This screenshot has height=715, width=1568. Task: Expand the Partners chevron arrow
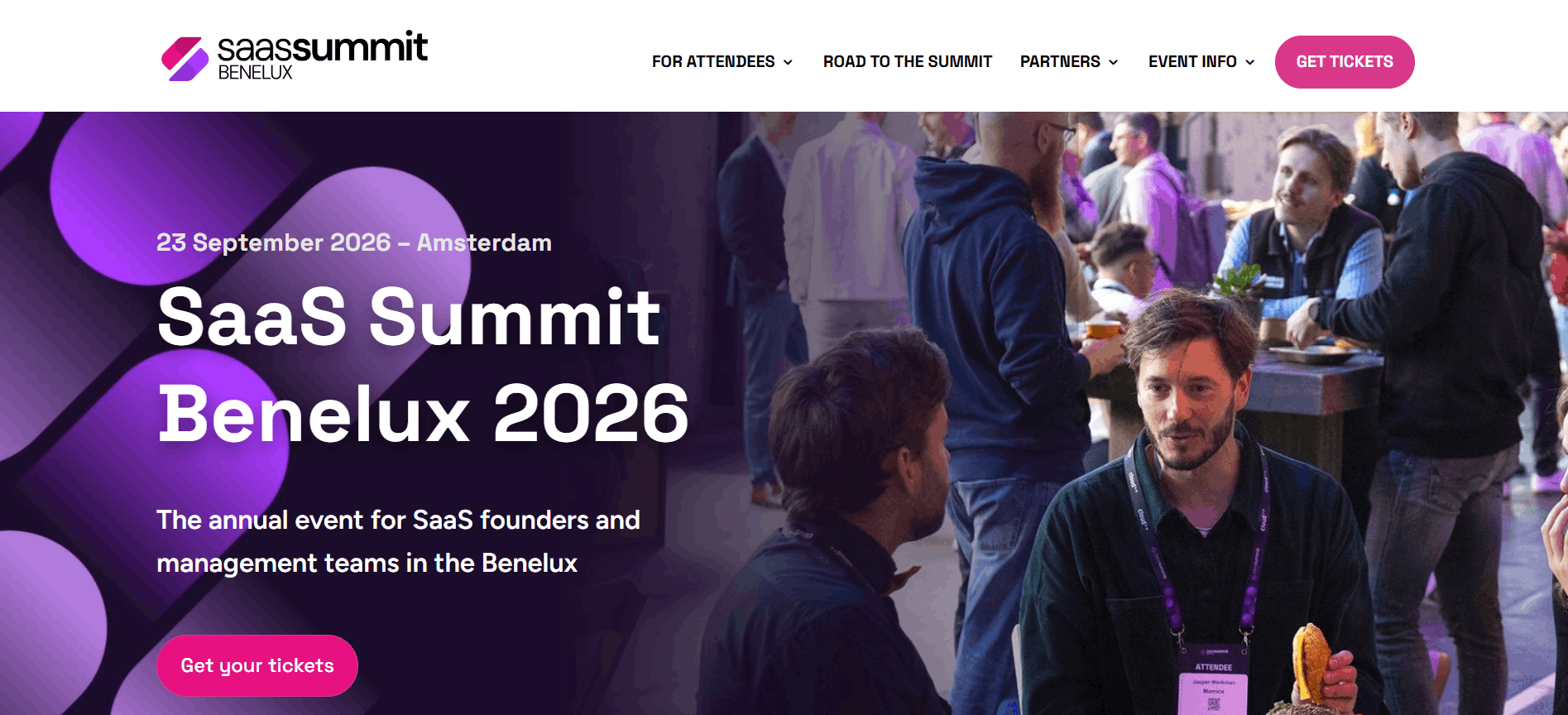tap(1113, 62)
